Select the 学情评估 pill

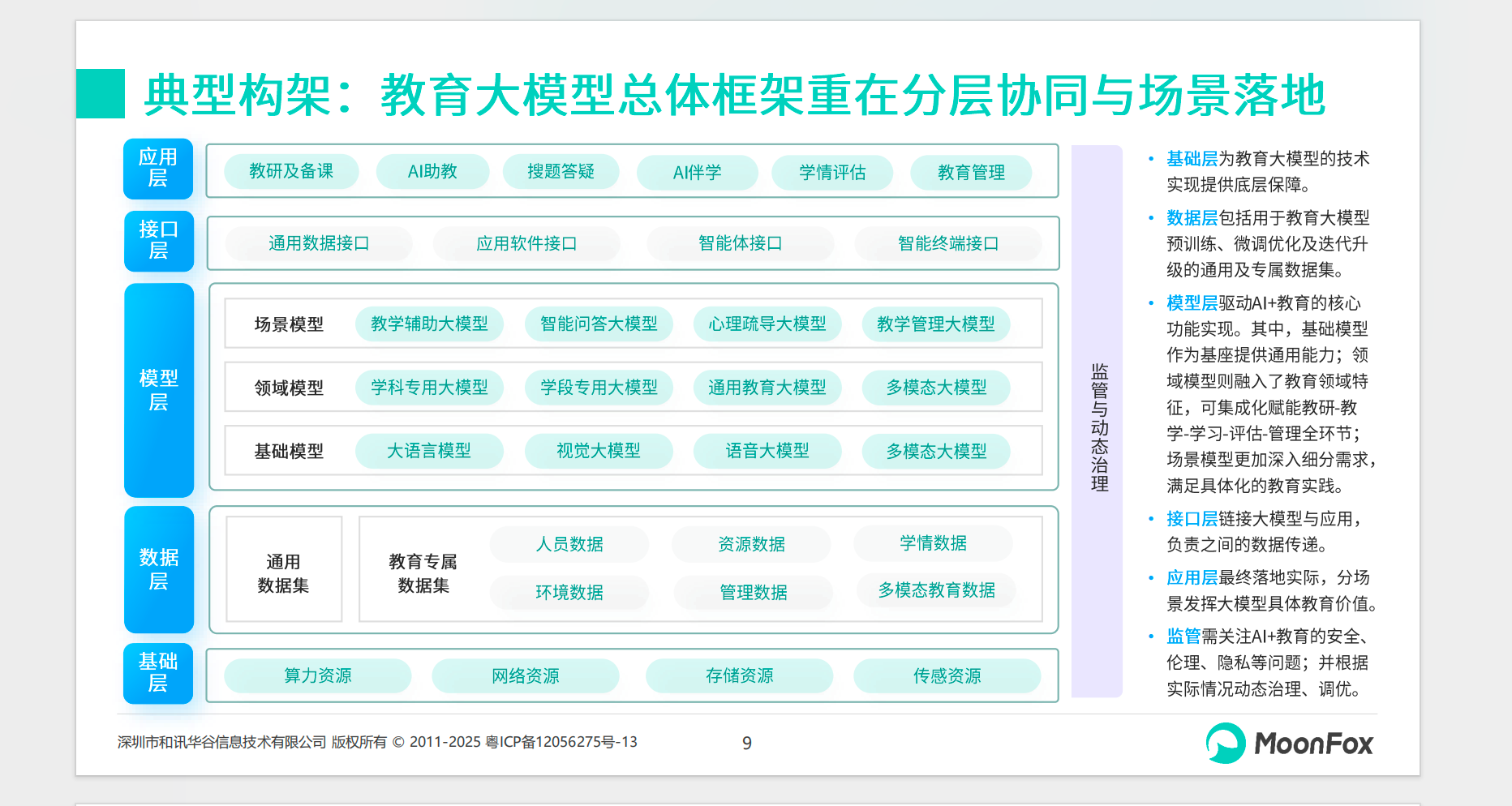tap(832, 172)
